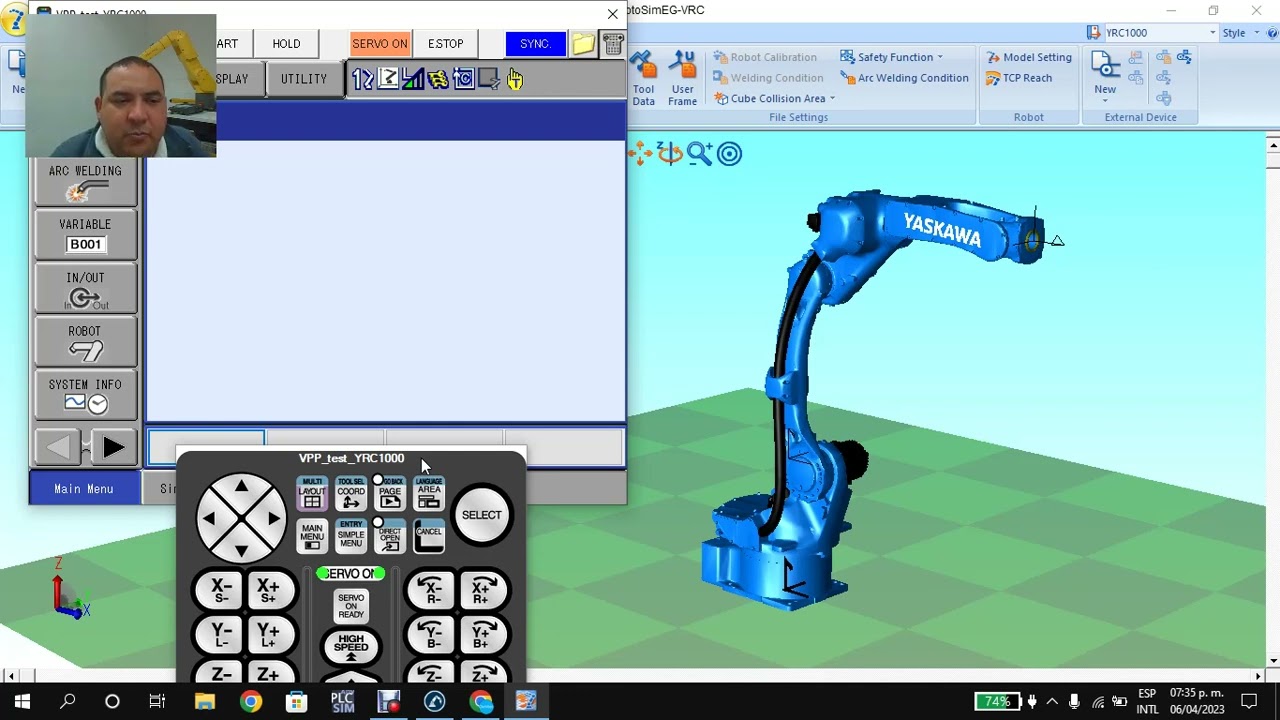The width and height of the screenshot is (1280, 720).
Task: Open Chrome from taskbar
Action: (250, 702)
